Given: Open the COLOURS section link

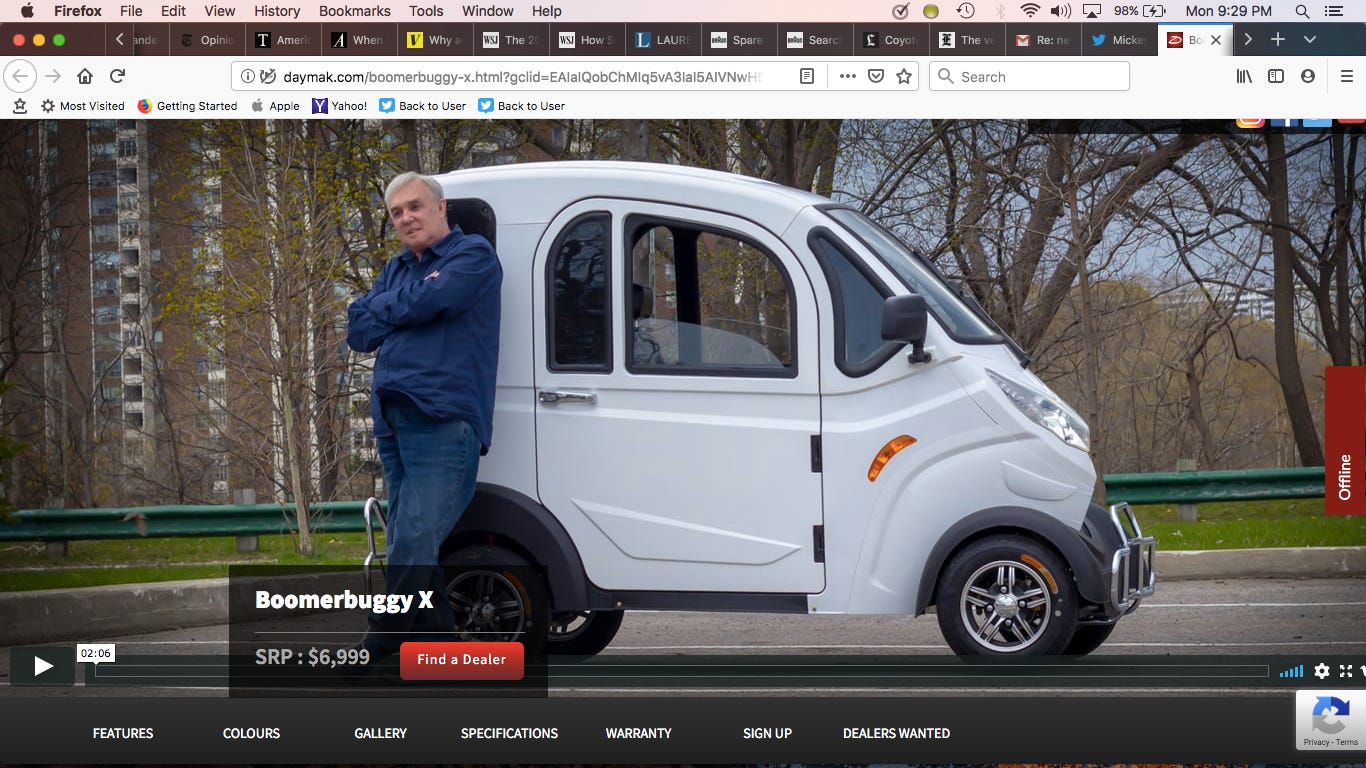Looking at the screenshot, I should tap(251, 733).
